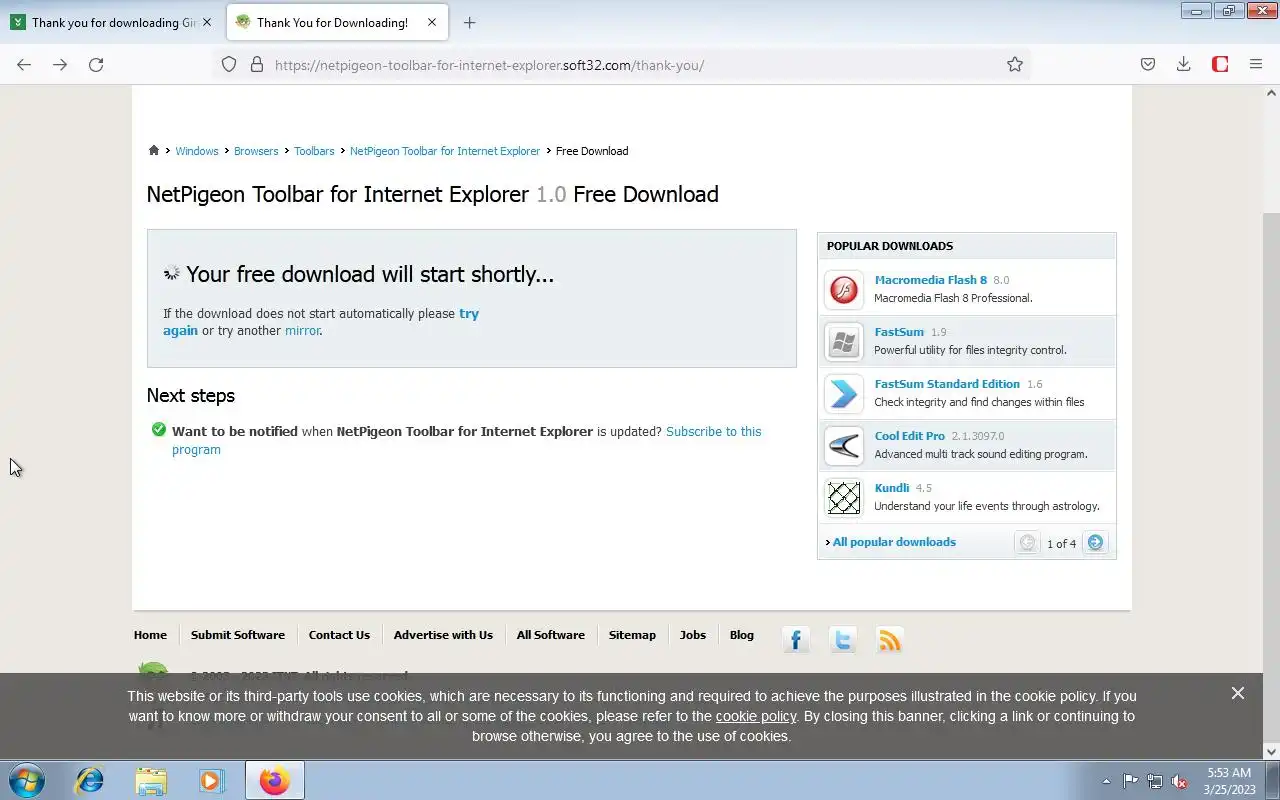The image size is (1280, 800).
Task: View site connection padlock info
Action: click(x=257, y=65)
